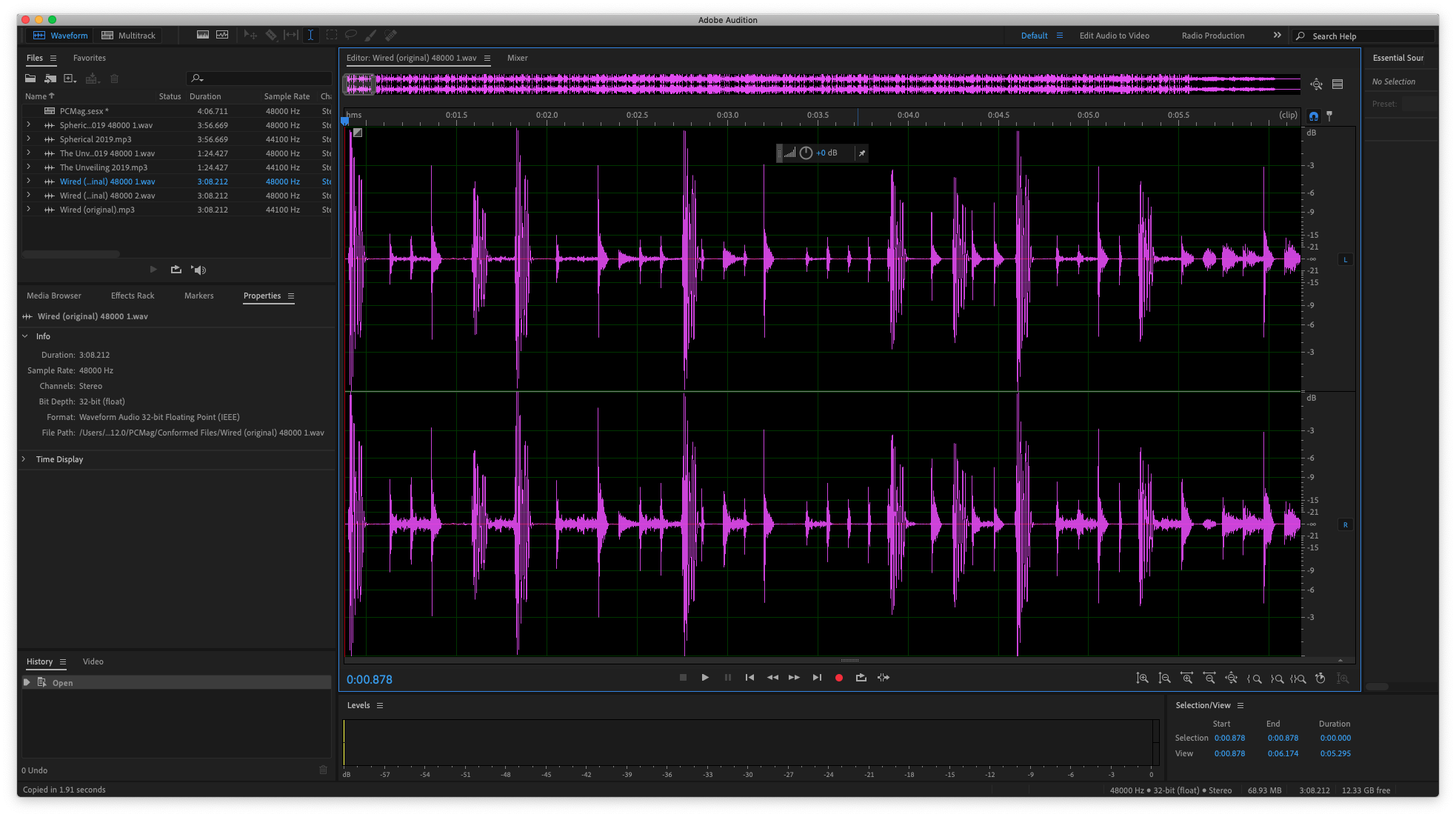Select the Slip tool

tap(291, 35)
